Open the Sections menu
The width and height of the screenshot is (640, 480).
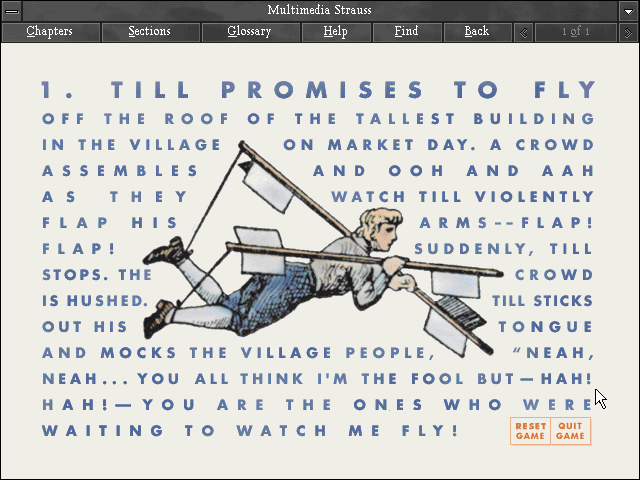pos(150,32)
